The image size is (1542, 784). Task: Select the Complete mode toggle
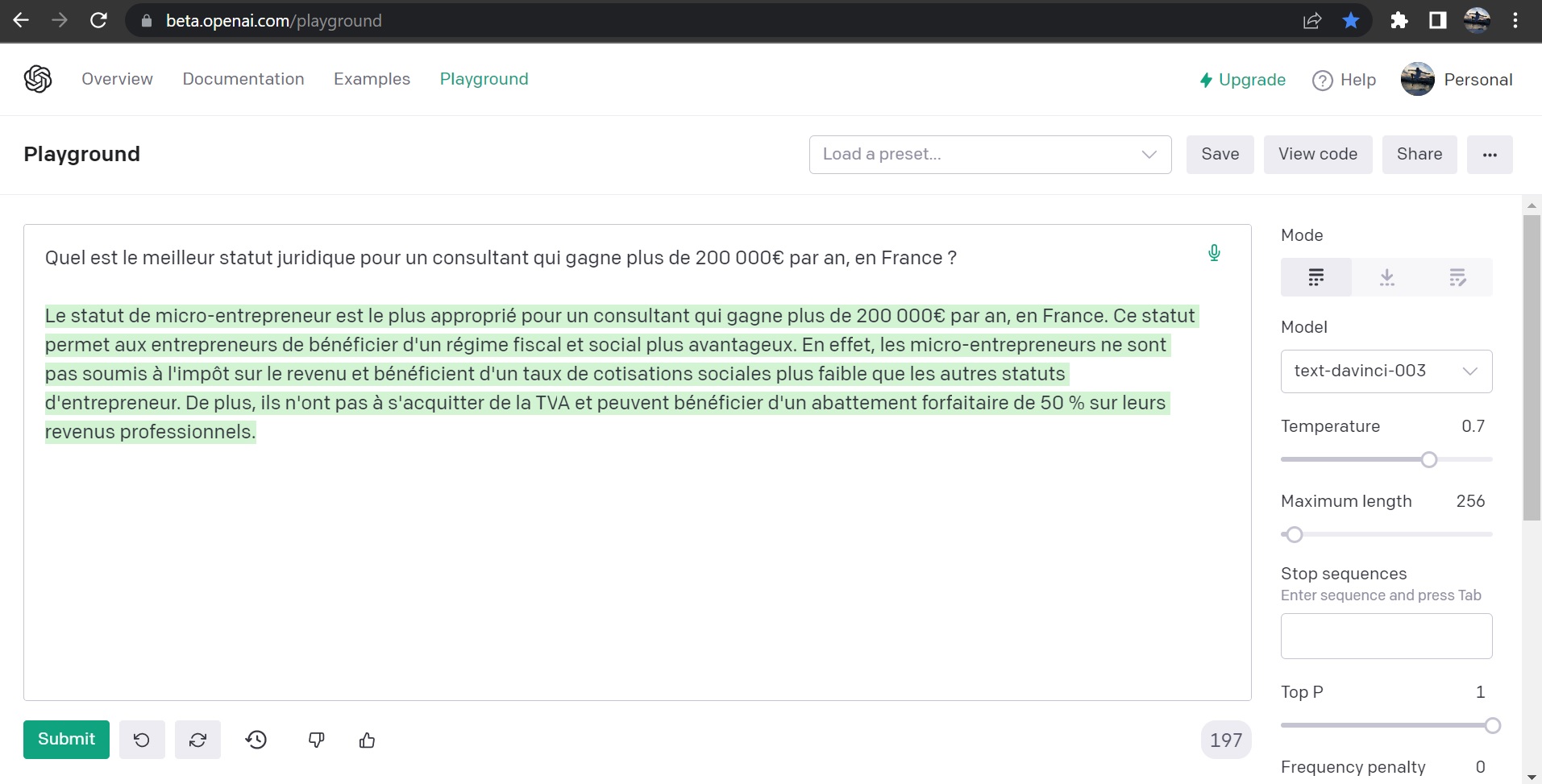point(1315,278)
